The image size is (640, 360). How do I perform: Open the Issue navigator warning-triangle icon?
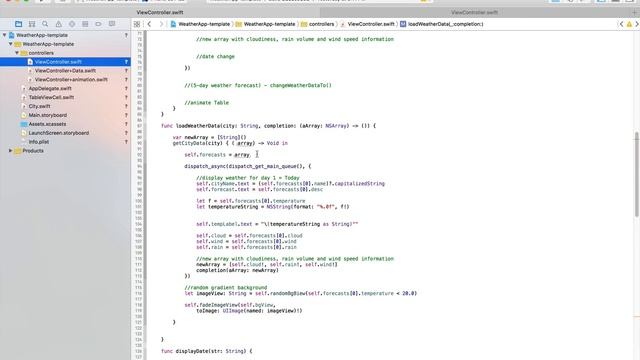(58, 24)
